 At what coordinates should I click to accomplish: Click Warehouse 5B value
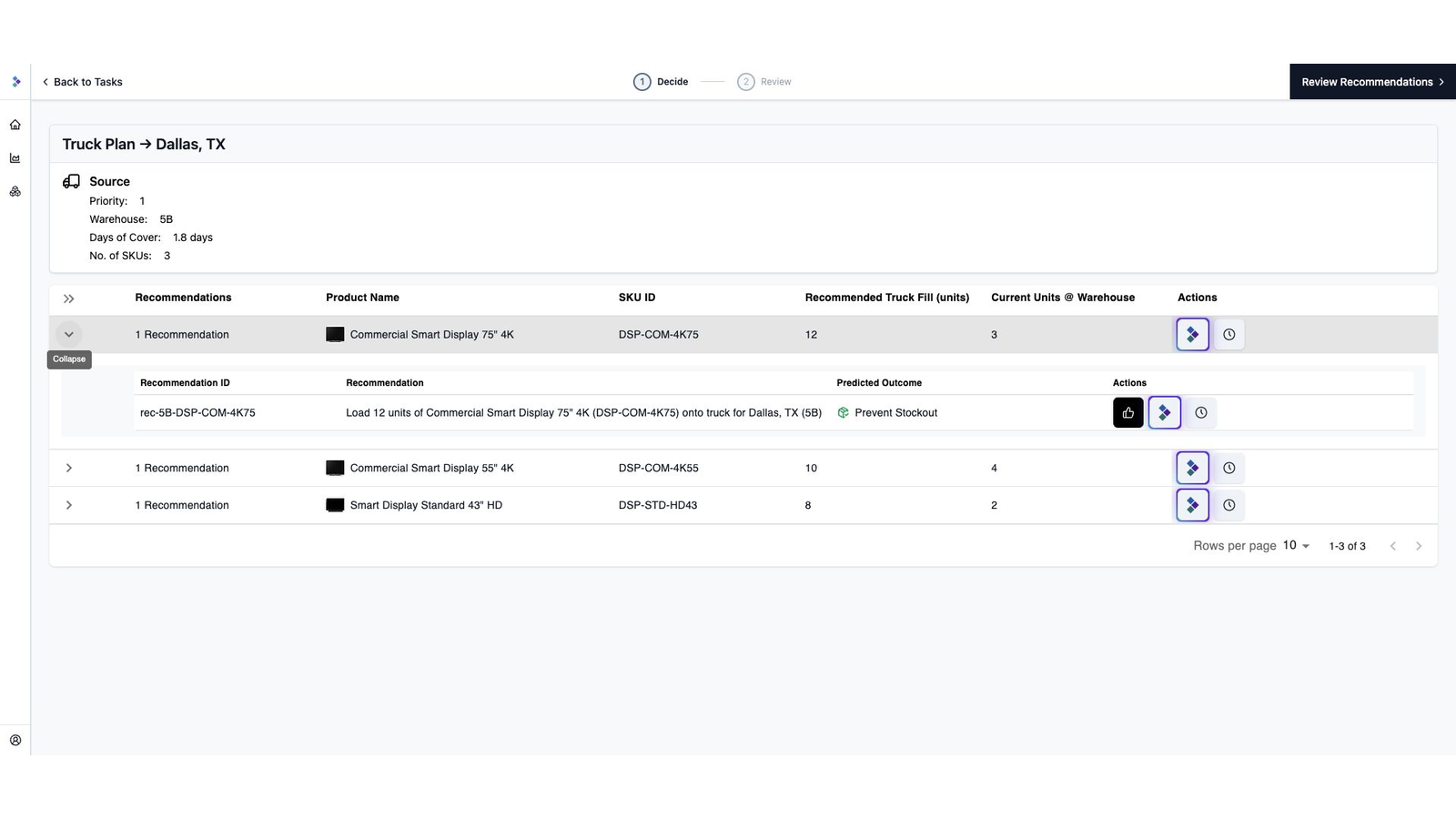tap(166, 219)
